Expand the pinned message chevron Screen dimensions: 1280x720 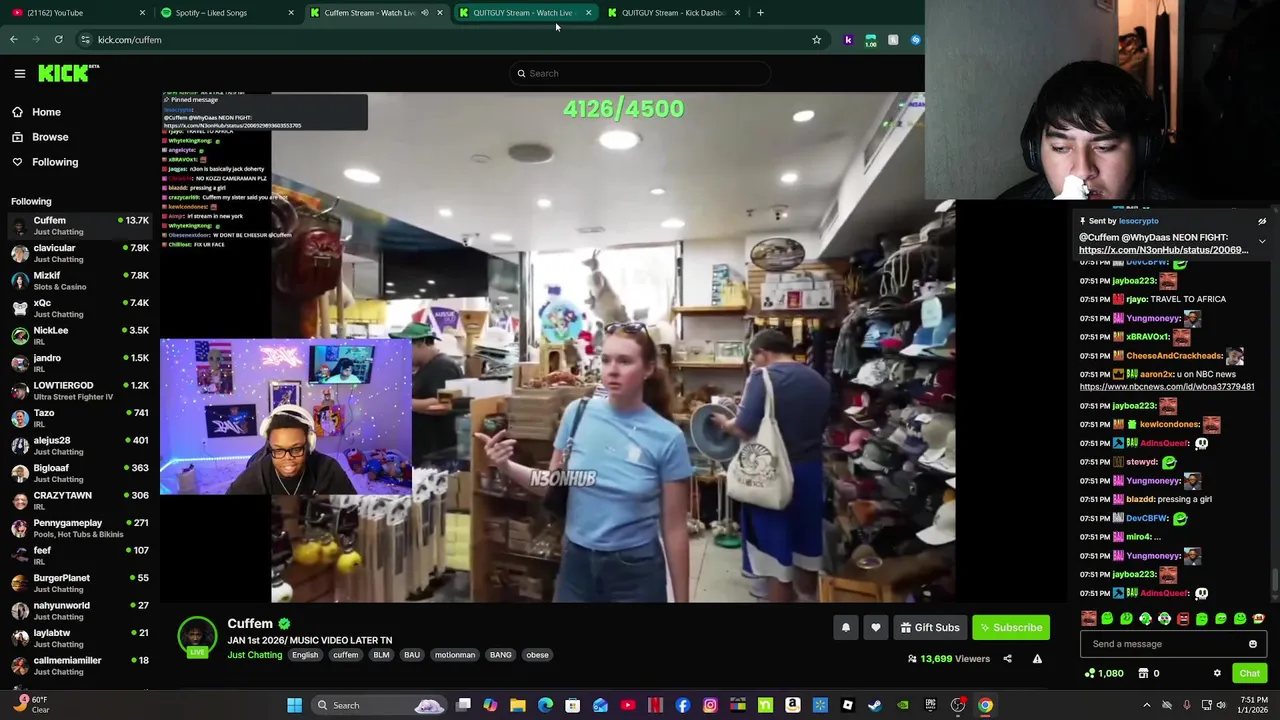click(1262, 241)
